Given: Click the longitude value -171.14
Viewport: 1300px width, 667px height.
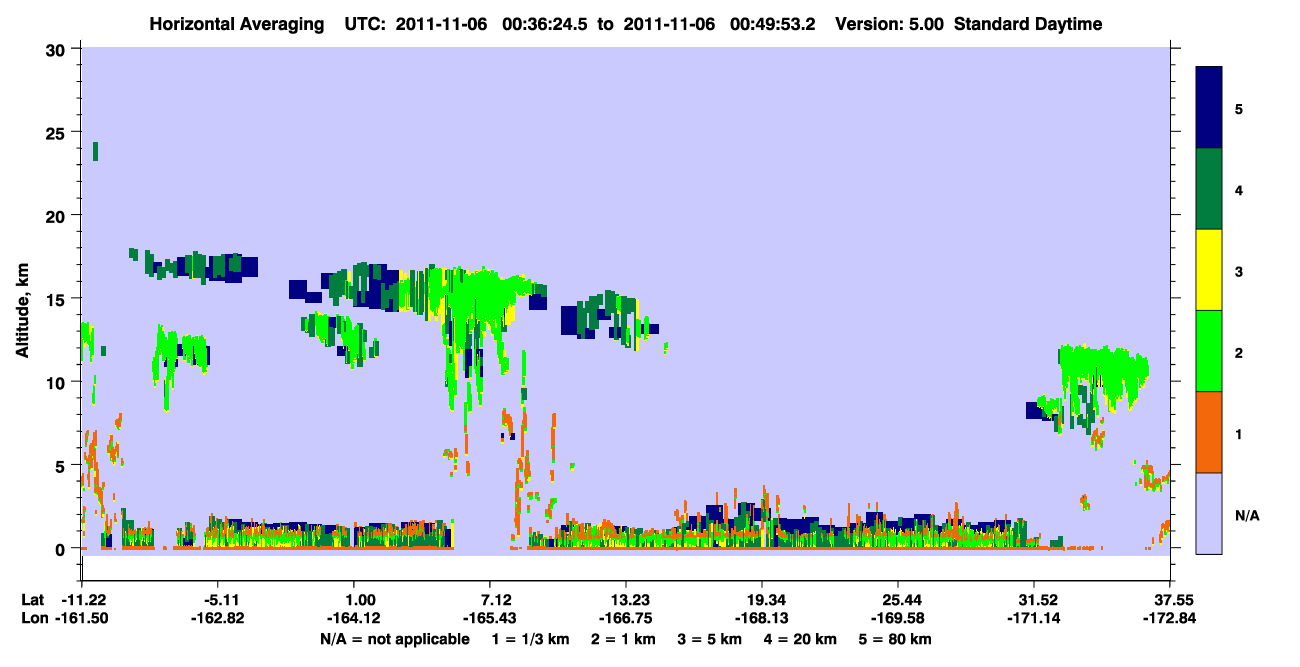Looking at the screenshot, I should click(x=1034, y=618).
